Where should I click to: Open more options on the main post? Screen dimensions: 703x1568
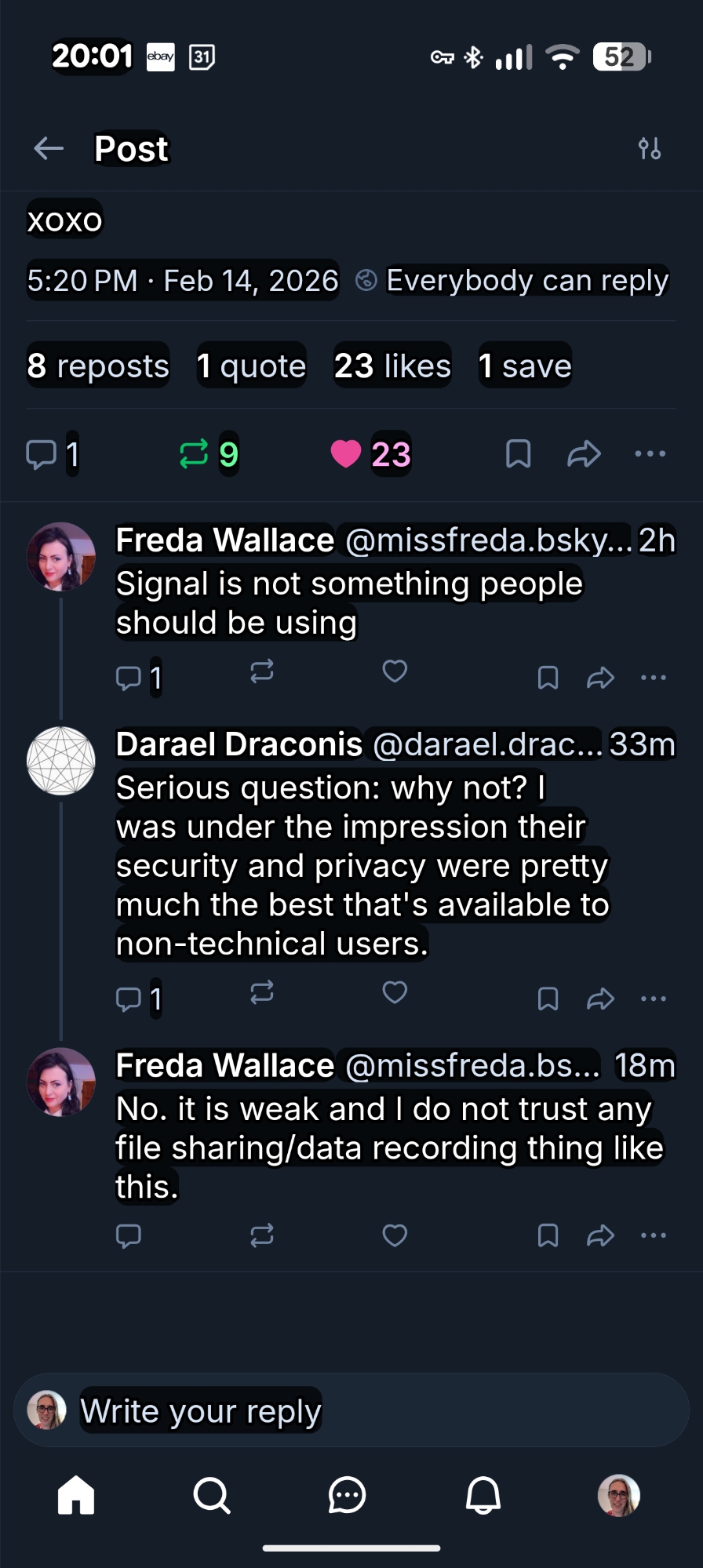pos(650,454)
